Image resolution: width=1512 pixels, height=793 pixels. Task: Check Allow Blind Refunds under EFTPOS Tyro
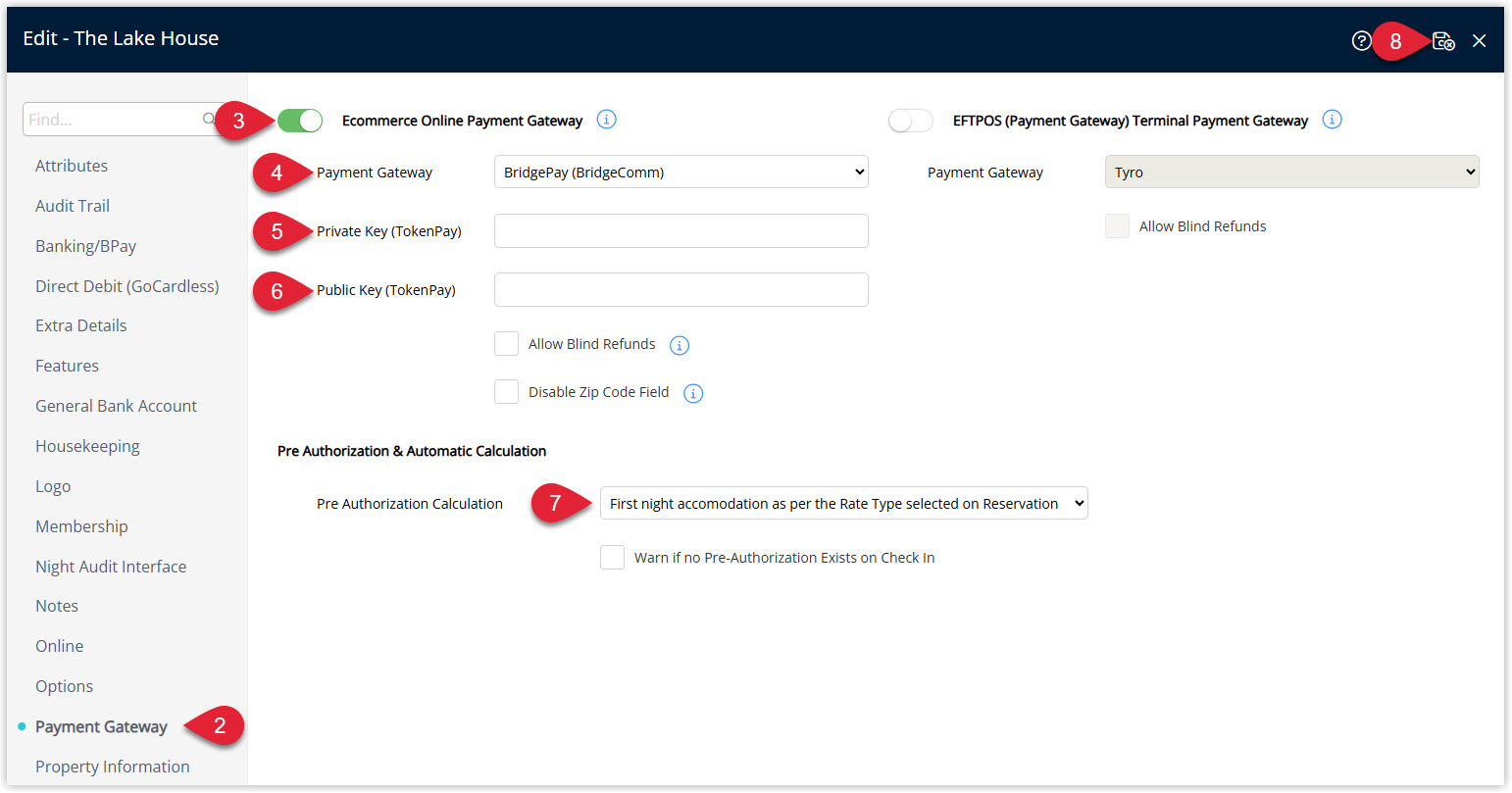[x=1117, y=226]
